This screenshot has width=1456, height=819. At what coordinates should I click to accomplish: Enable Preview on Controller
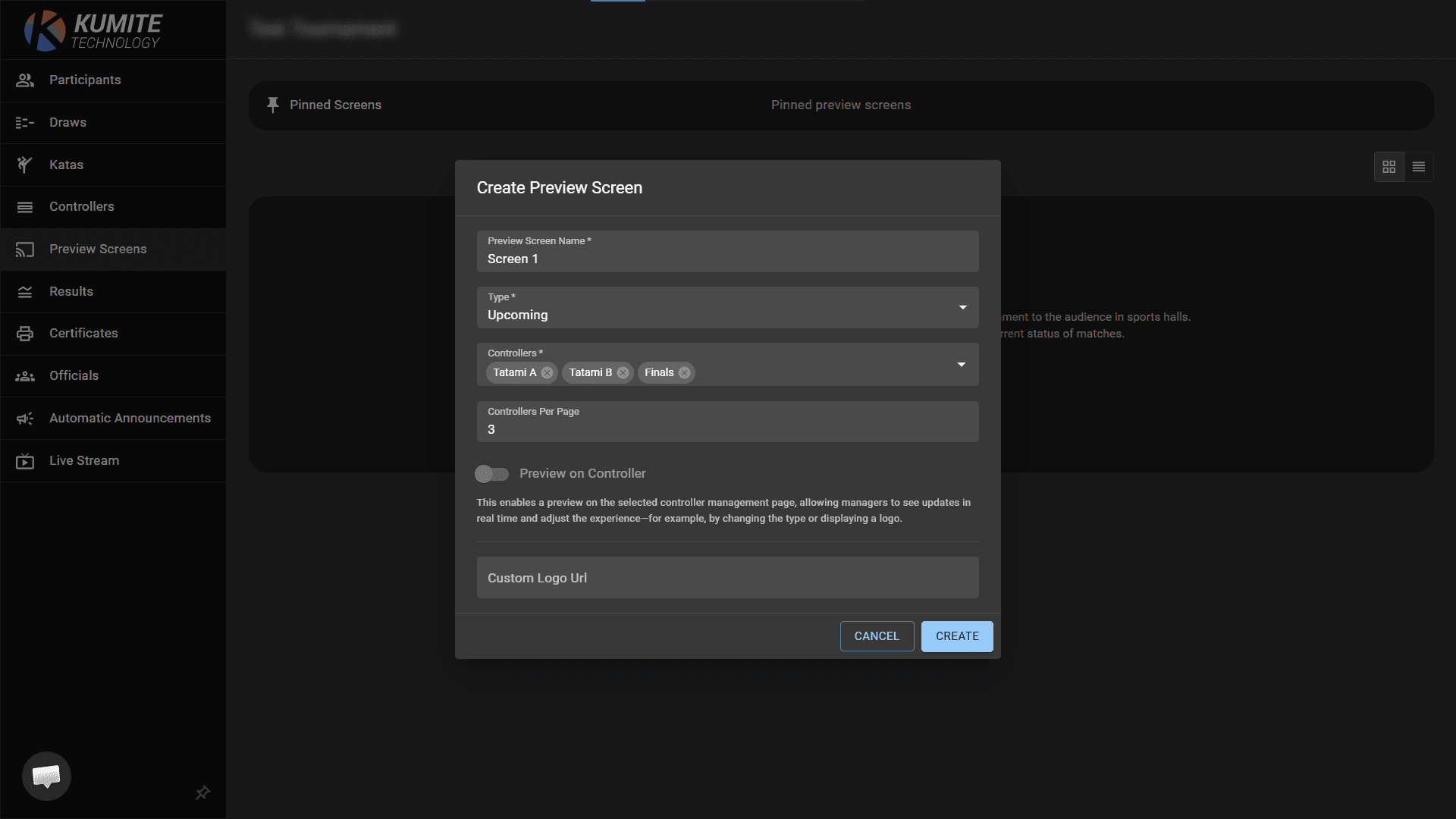click(x=491, y=473)
